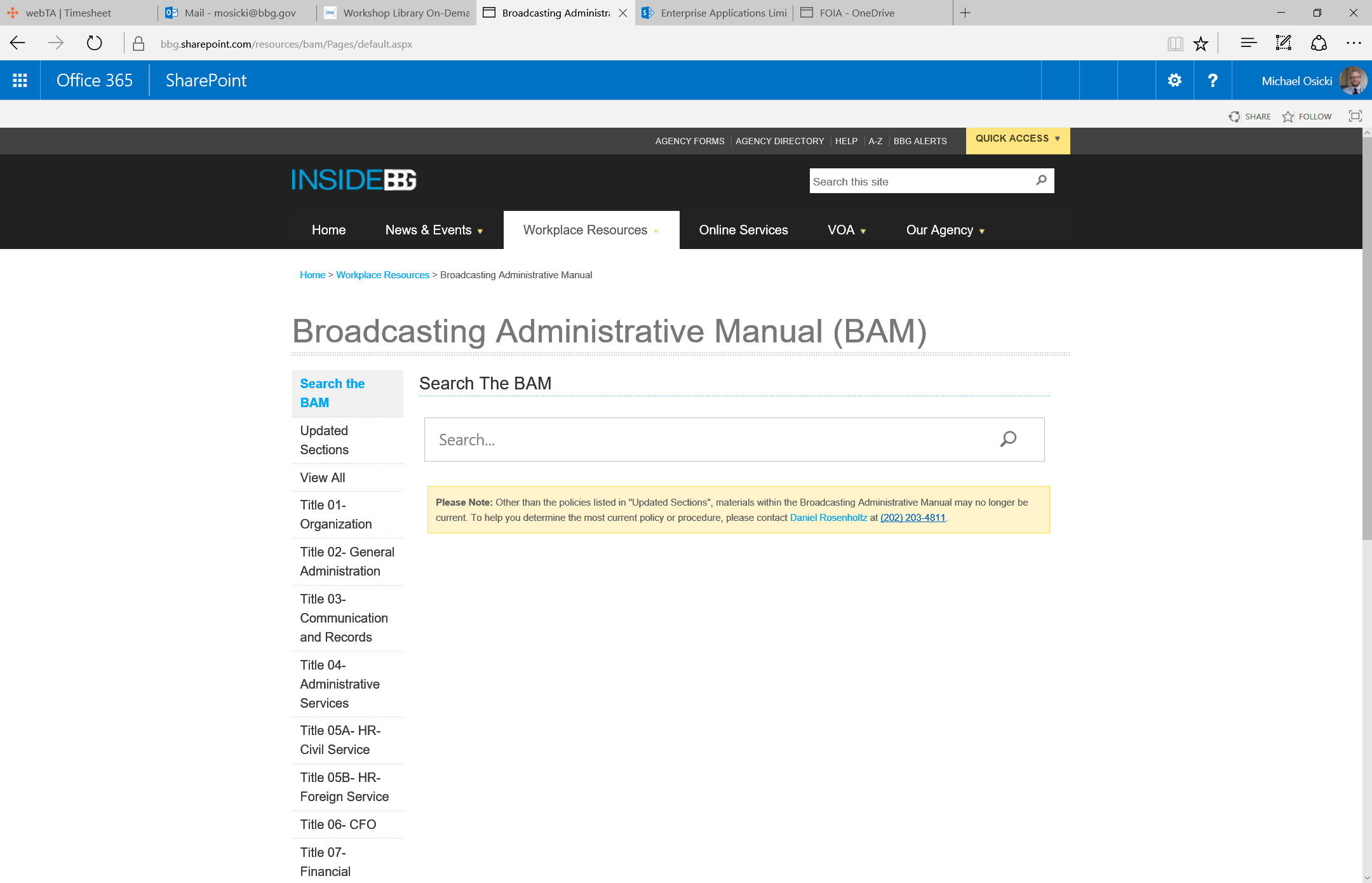Click the browser forward arrow
The image size is (1372, 883).
(x=56, y=43)
